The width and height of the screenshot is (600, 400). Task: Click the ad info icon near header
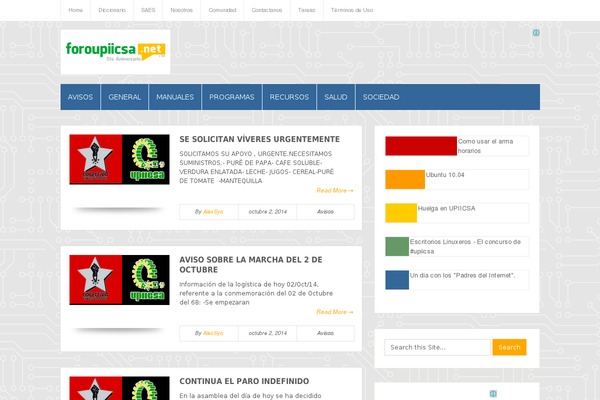(x=536, y=33)
